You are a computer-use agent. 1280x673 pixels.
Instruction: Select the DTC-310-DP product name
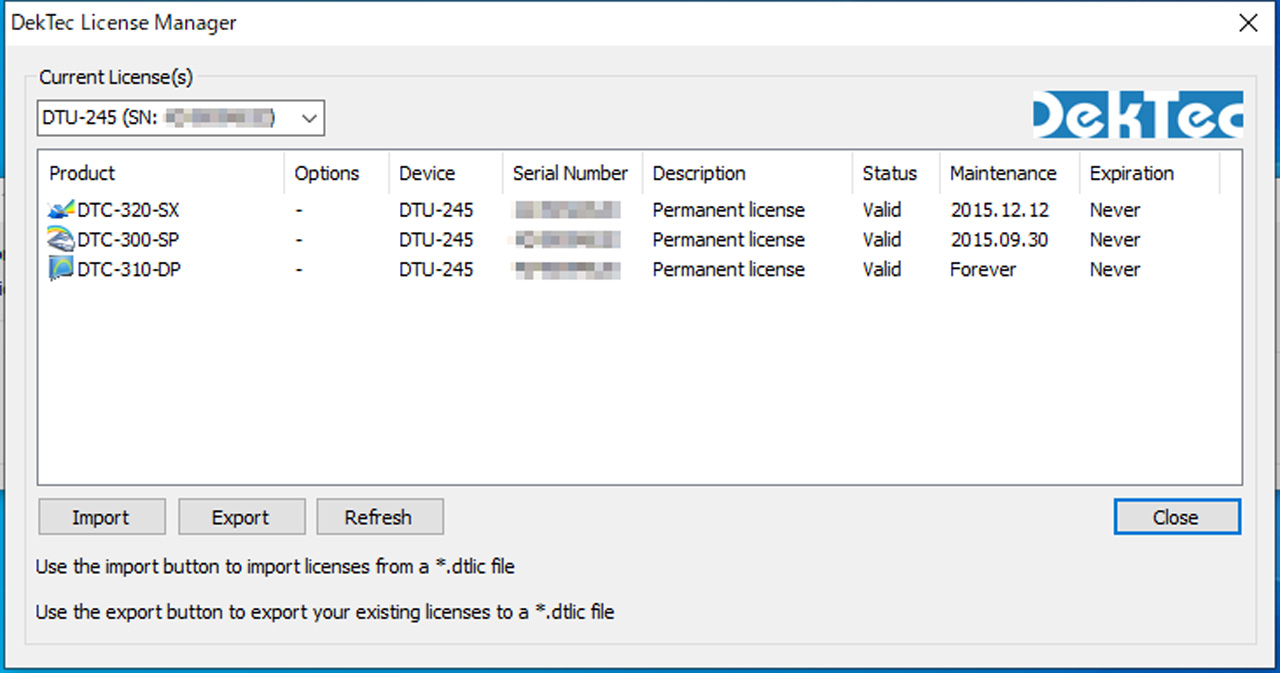(128, 270)
